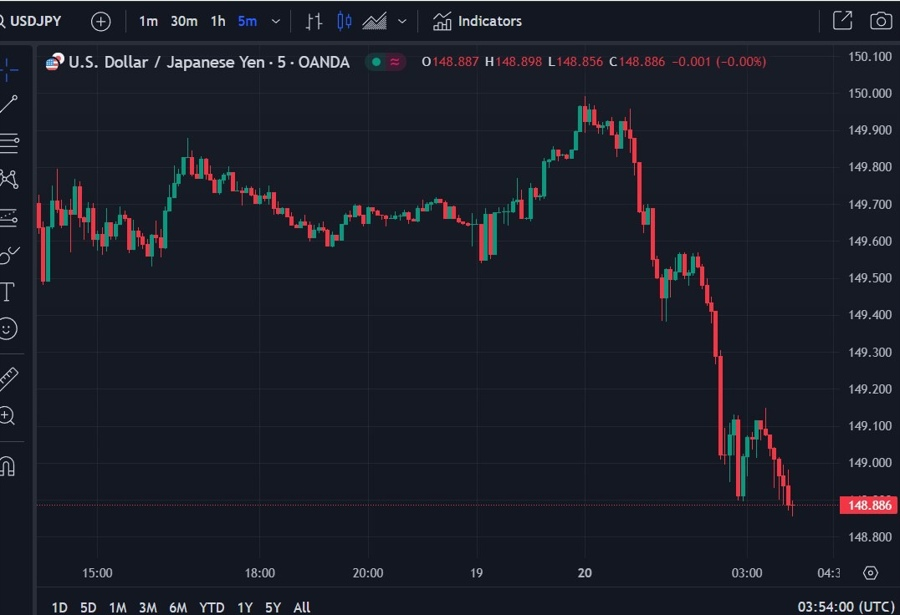Click the 150.000 price axis label
Screen dimensions: 900x615
(870, 93)
